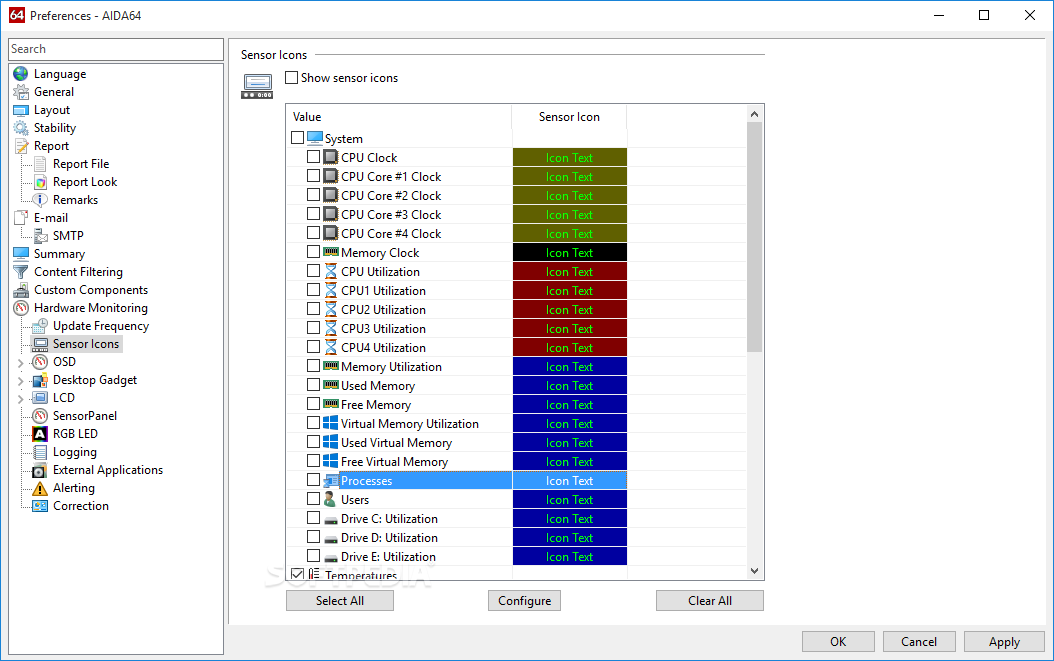Click the Cancel button
The height and width of the screenshot is (661, 1054).
pyautogui.click(x=919, y=641)
